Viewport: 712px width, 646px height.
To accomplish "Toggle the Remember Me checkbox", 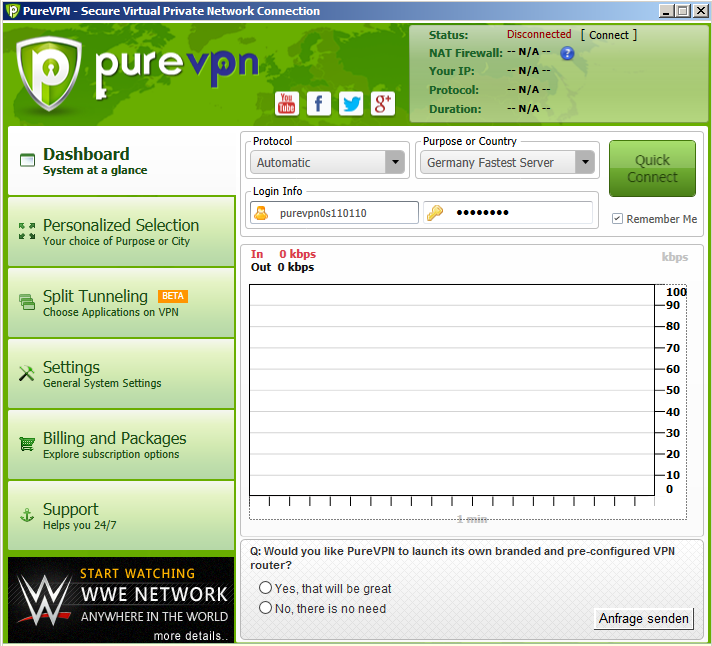I will pos(617,219).
